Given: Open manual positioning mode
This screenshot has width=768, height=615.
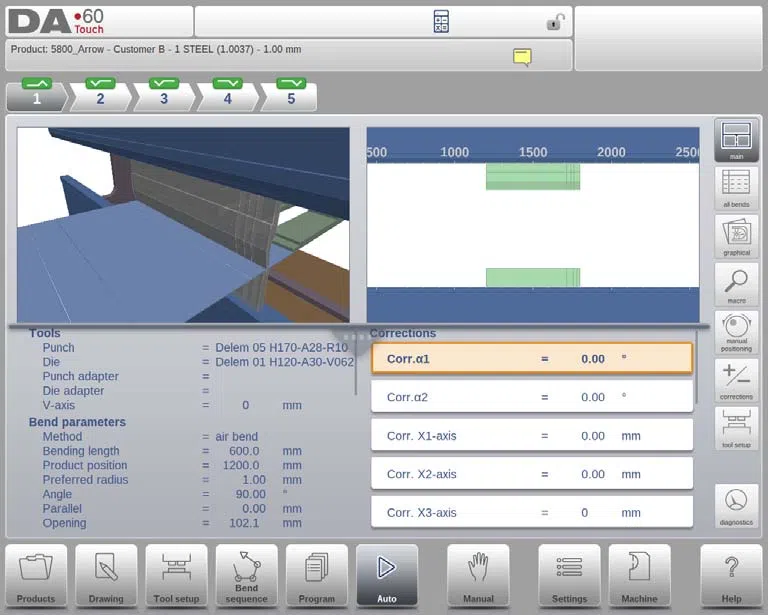Looking at the screenshot, I should point(736,332).
